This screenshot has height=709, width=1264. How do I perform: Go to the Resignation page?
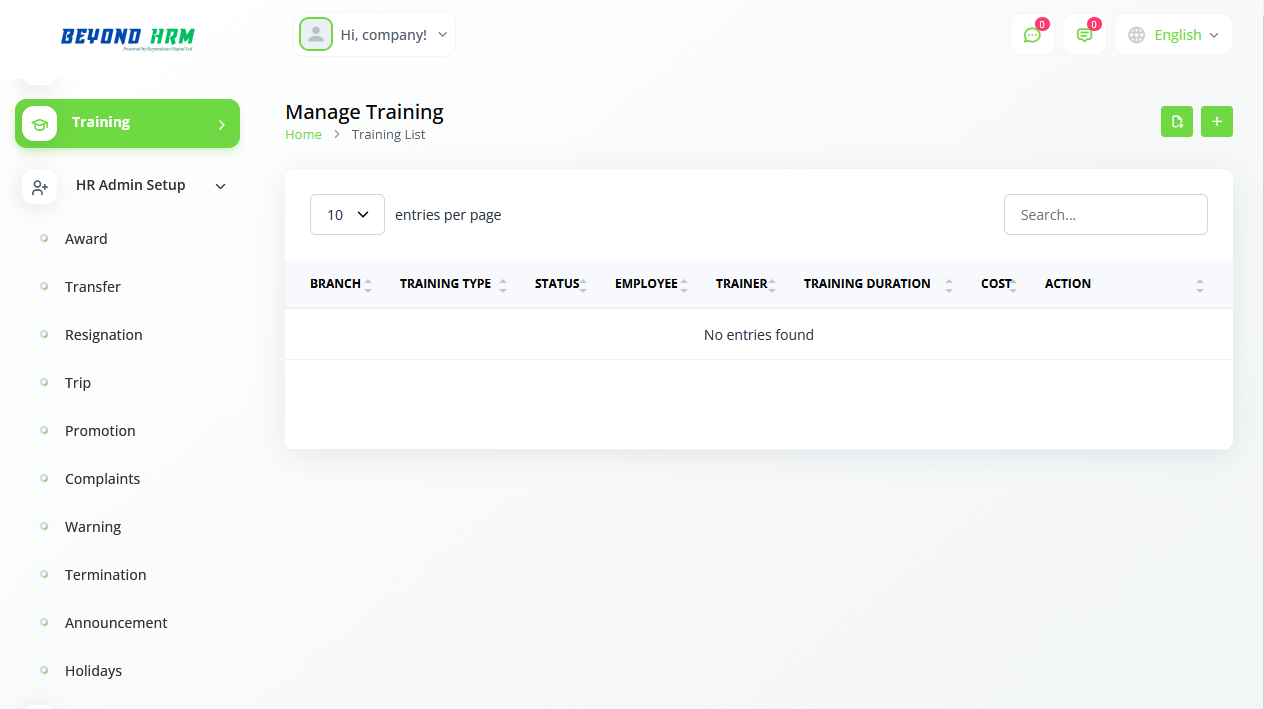pos(104,335)
